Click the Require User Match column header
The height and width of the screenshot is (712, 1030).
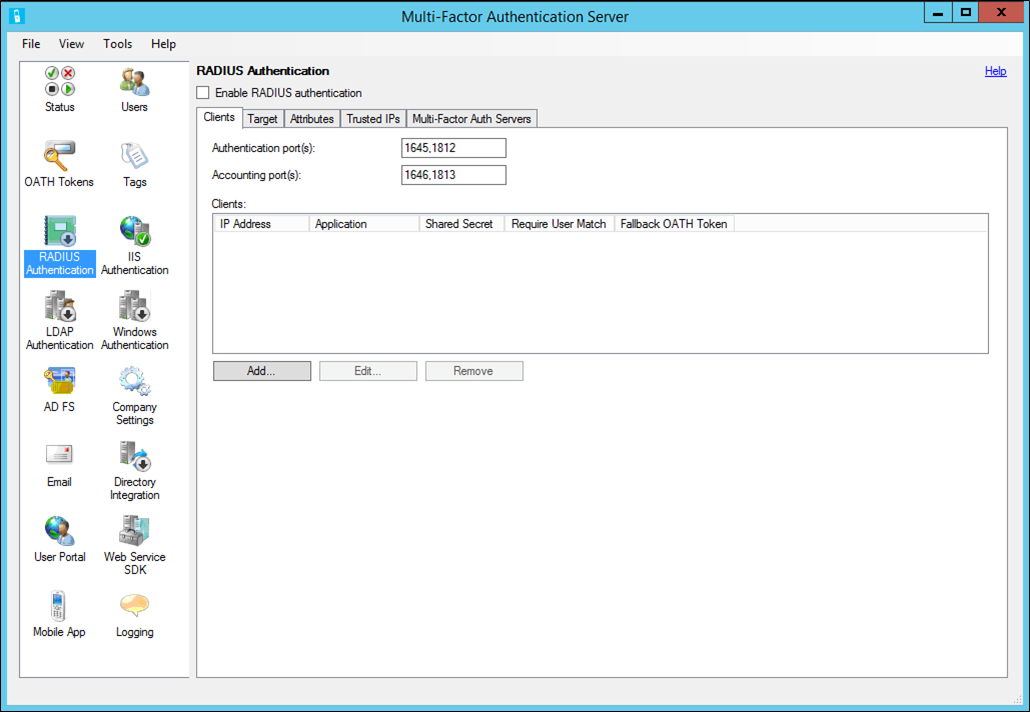(x=558, y=223)
